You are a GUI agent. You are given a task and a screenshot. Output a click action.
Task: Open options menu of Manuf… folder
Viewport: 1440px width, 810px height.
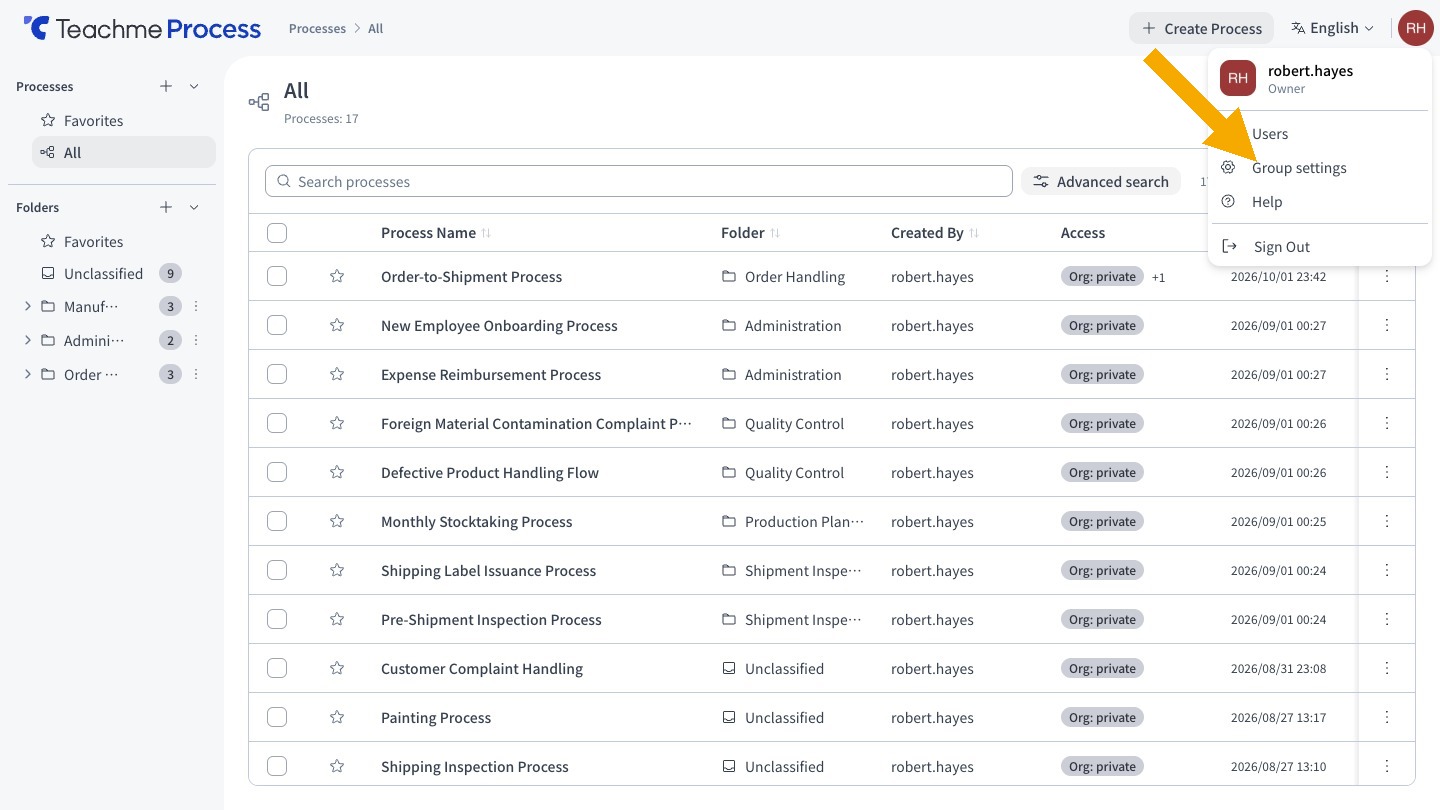point(196,306)
